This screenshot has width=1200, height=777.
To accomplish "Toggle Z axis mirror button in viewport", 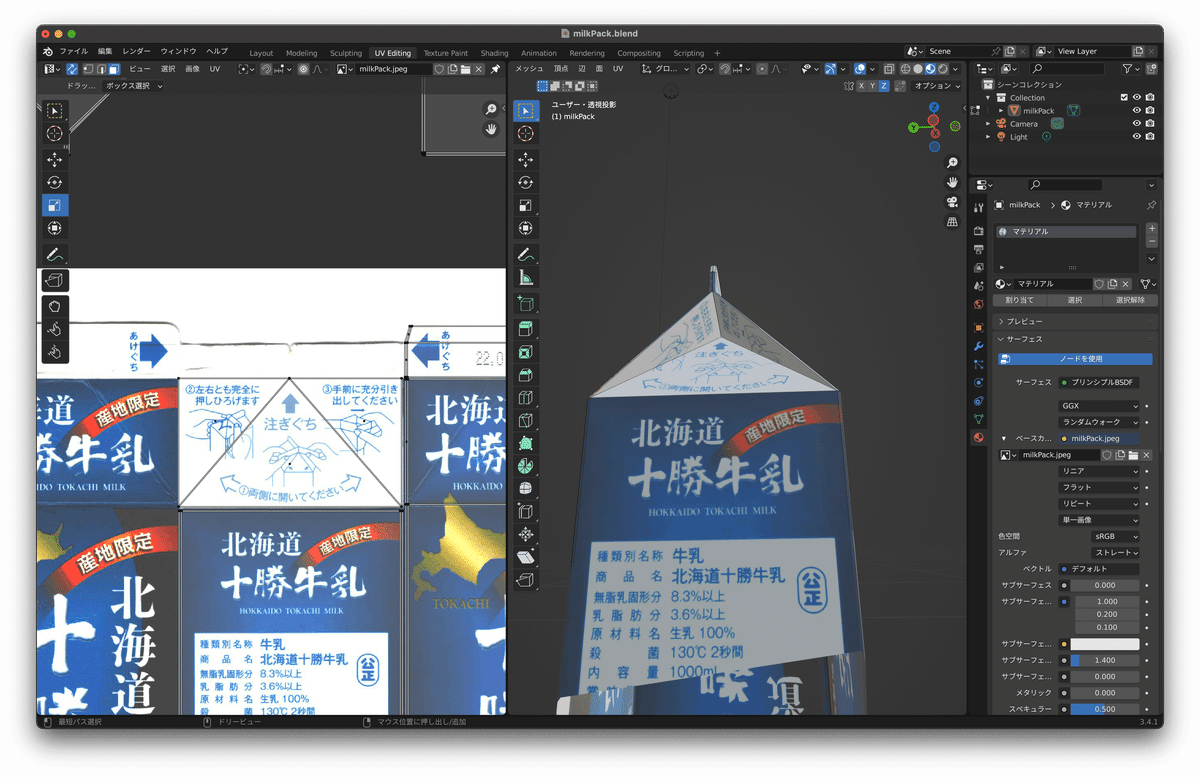I will click(x=884, y=86).
